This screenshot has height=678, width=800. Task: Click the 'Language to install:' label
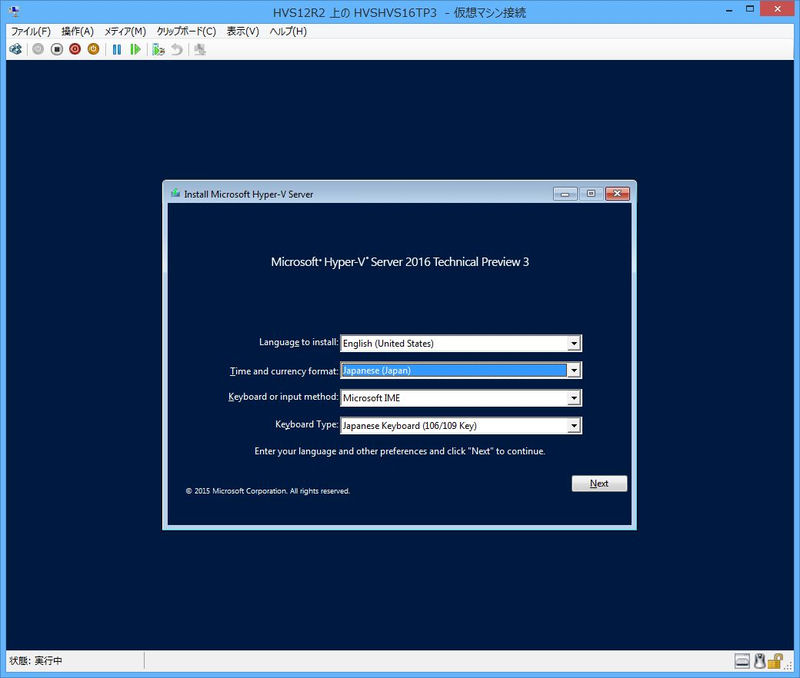coord(298,342)
